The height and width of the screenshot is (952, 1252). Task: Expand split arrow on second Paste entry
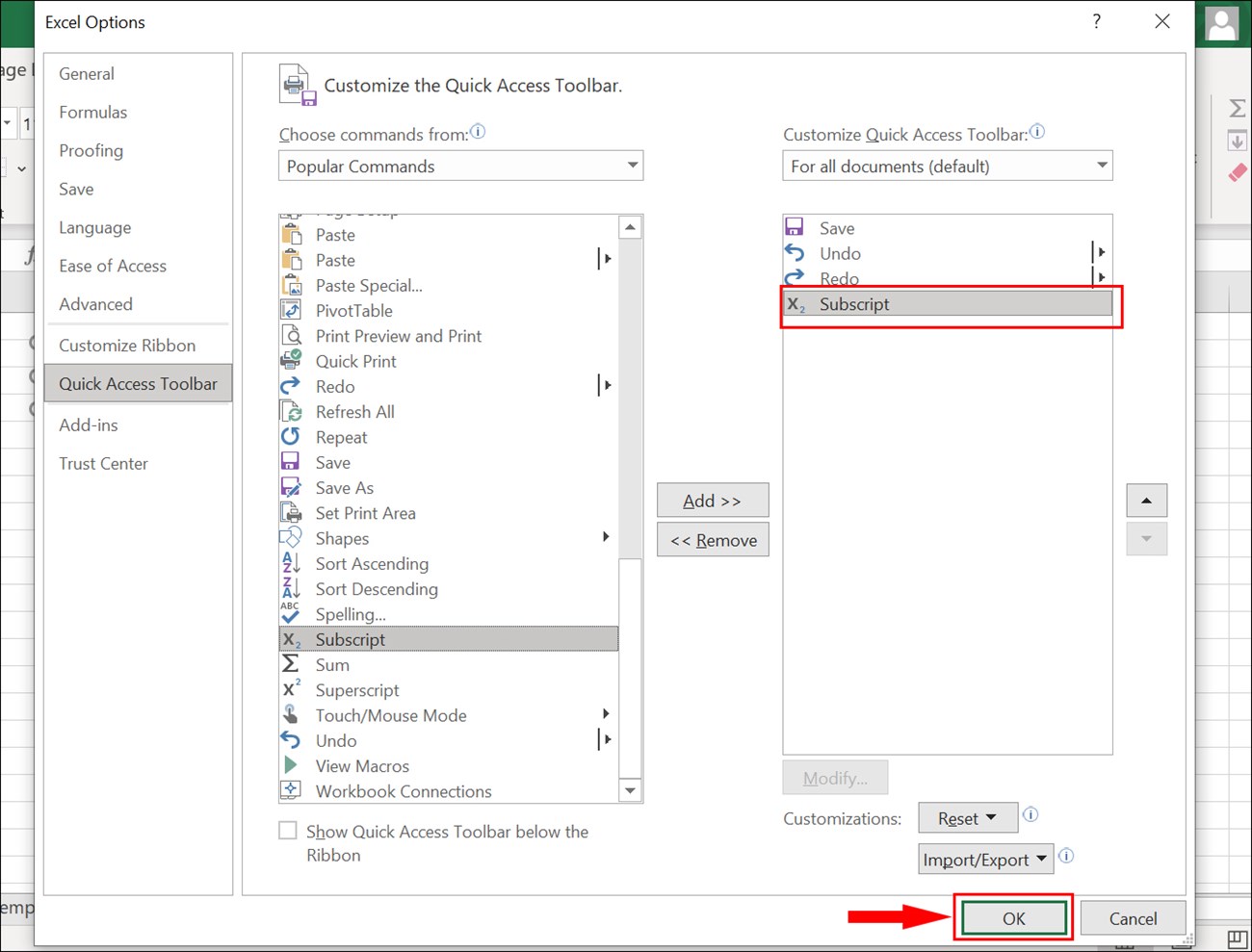606,259
